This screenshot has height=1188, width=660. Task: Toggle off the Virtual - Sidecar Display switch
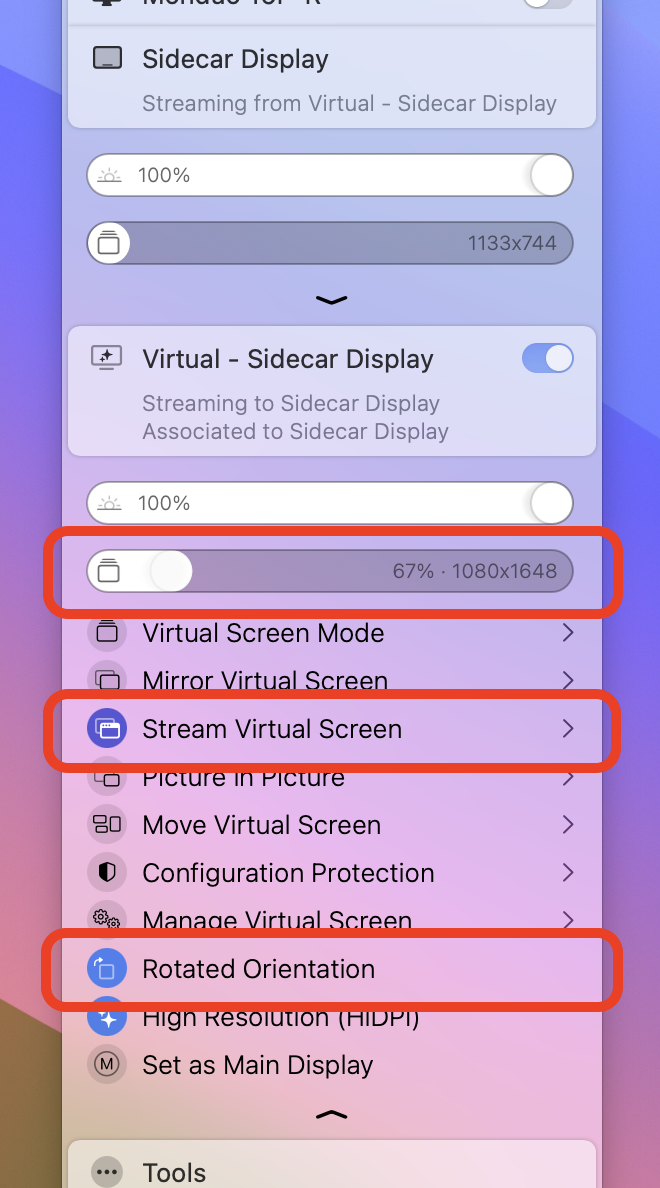click(x=547, y=358)
